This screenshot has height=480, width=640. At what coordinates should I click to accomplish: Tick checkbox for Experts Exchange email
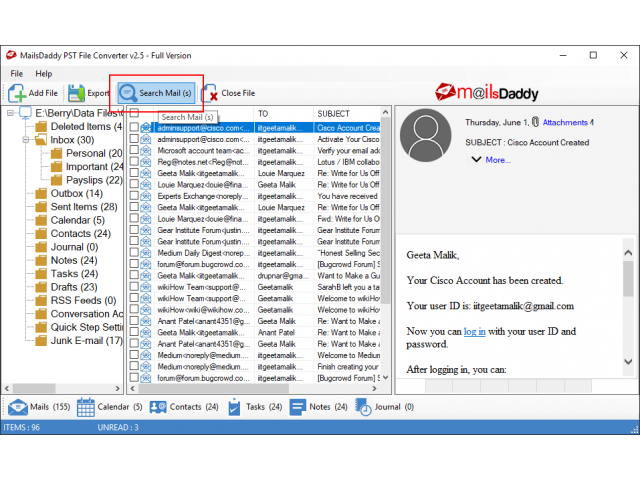134,196
